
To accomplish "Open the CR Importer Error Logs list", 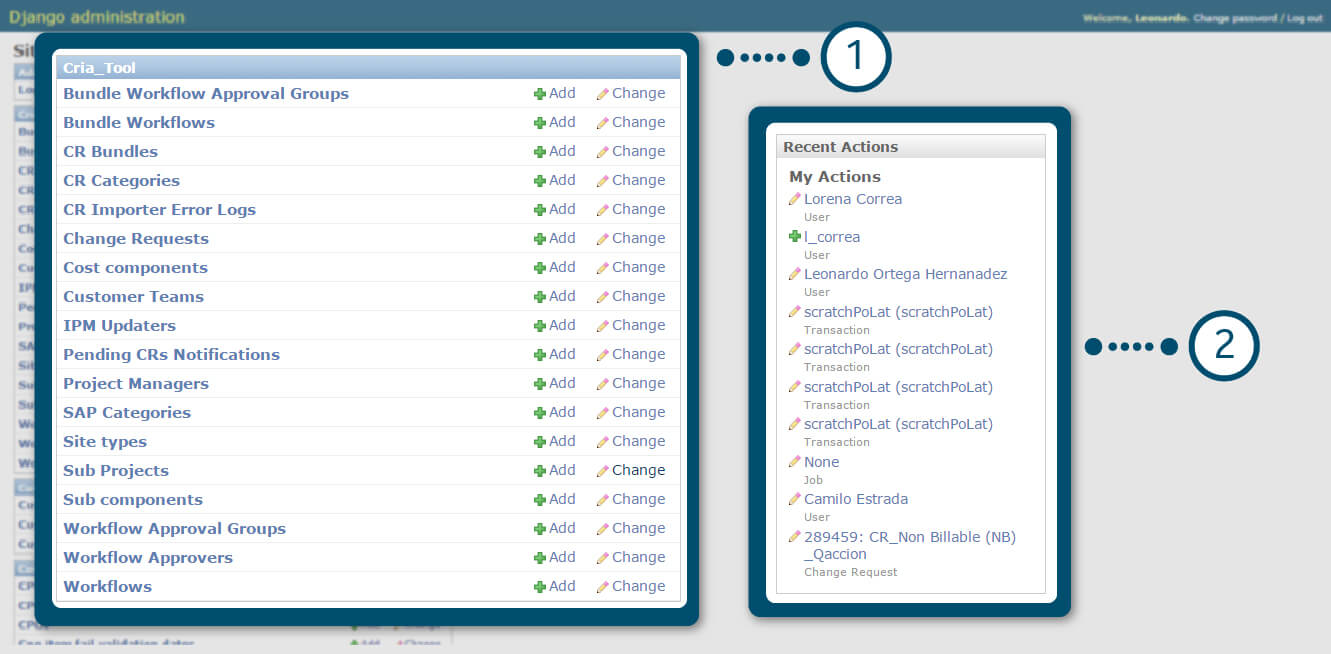I will (x=159, y=210).
